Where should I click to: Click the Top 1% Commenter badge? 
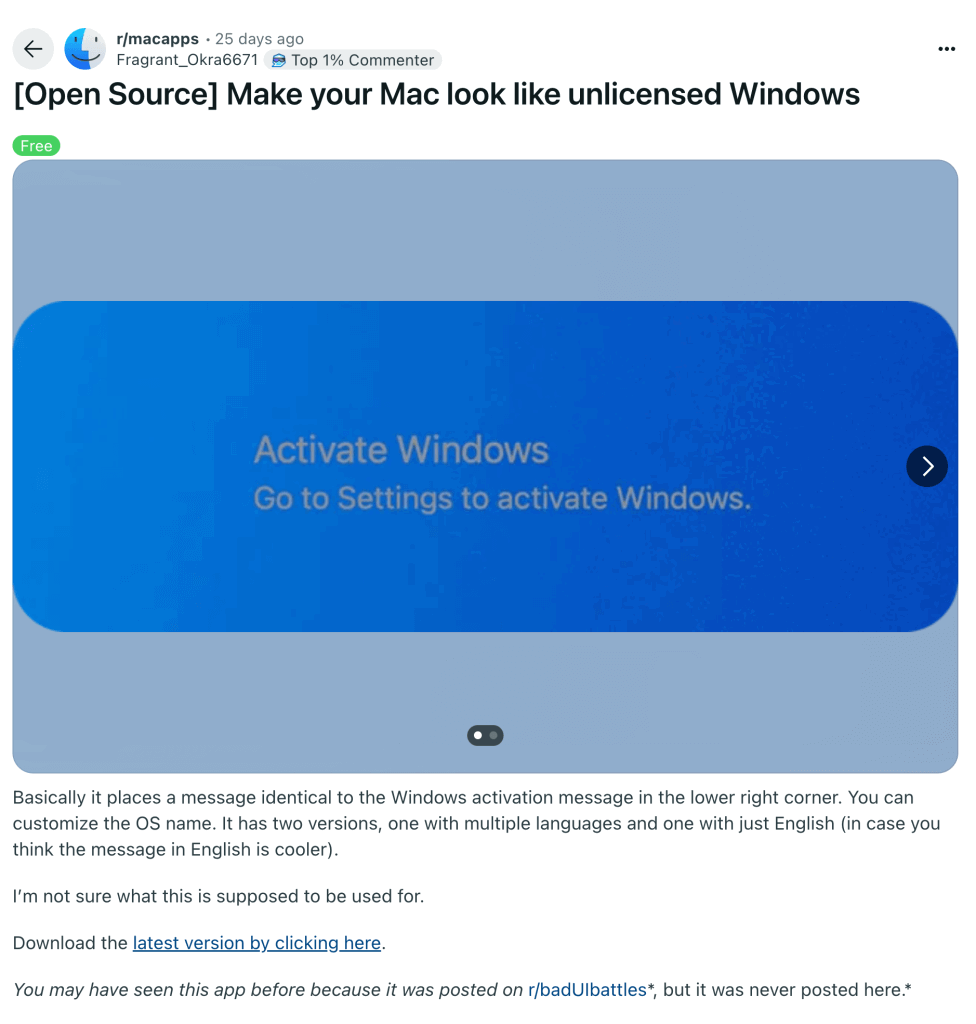(353, 60)
